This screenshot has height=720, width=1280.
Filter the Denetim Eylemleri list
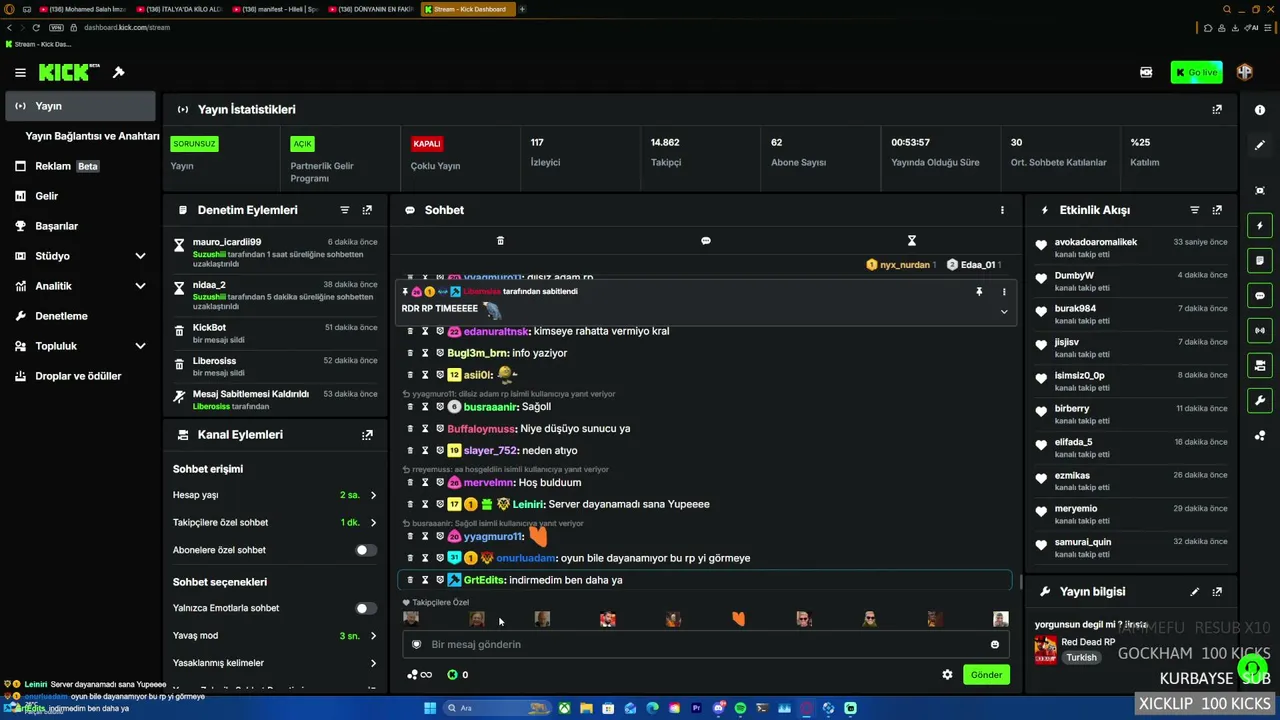345,210
